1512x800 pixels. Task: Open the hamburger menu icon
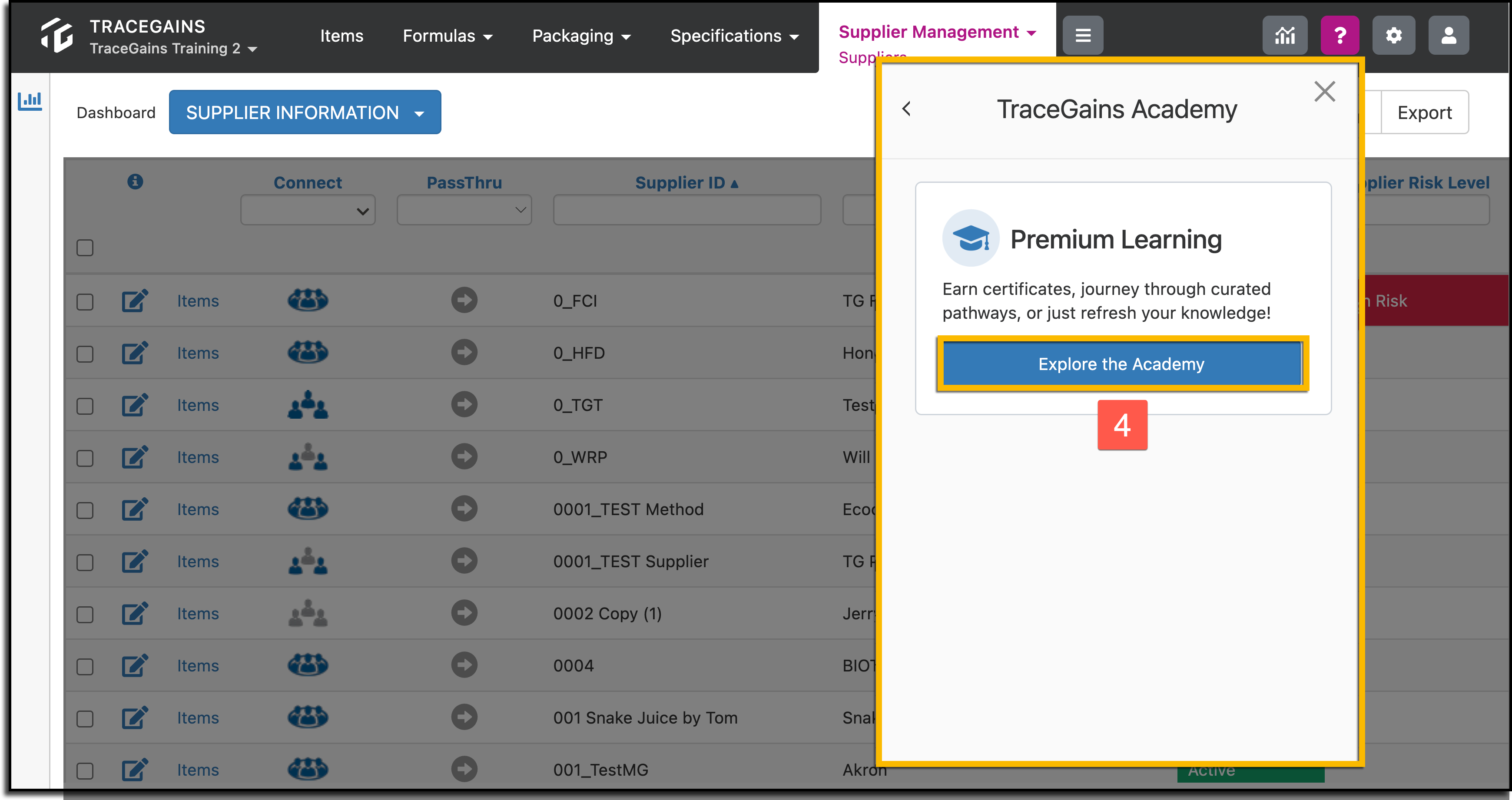point(1083,36)
